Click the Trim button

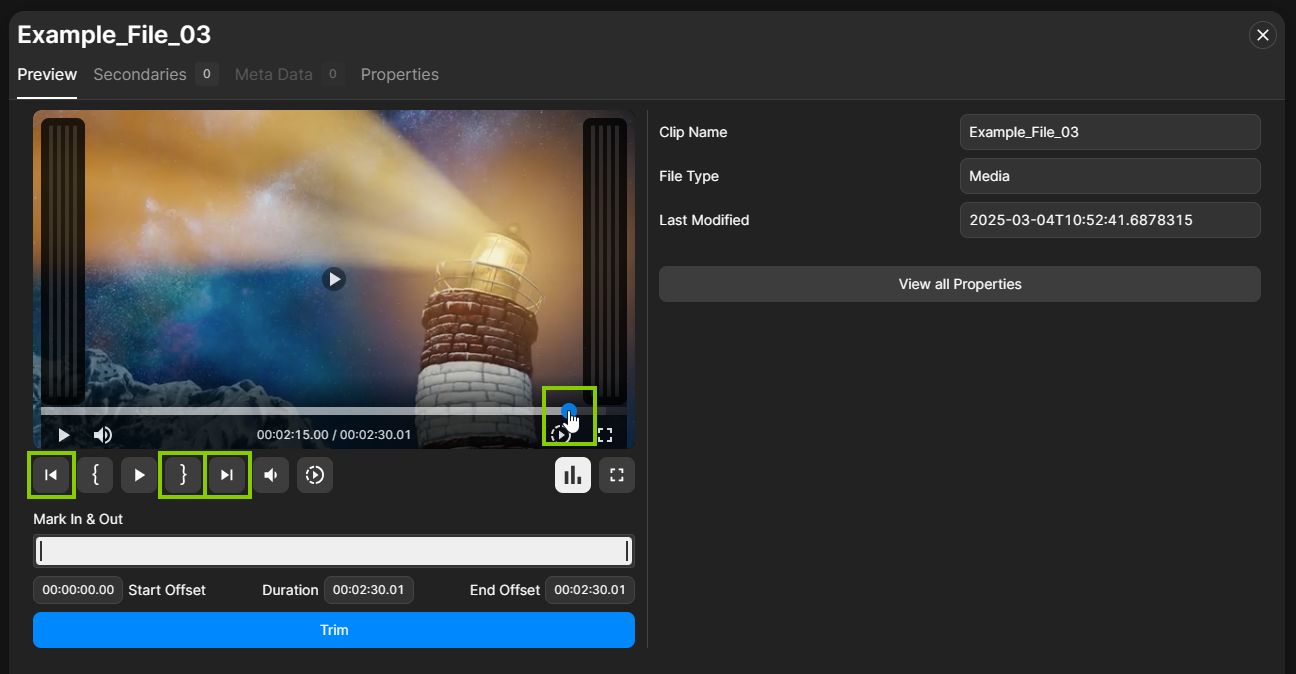(334, 630)
